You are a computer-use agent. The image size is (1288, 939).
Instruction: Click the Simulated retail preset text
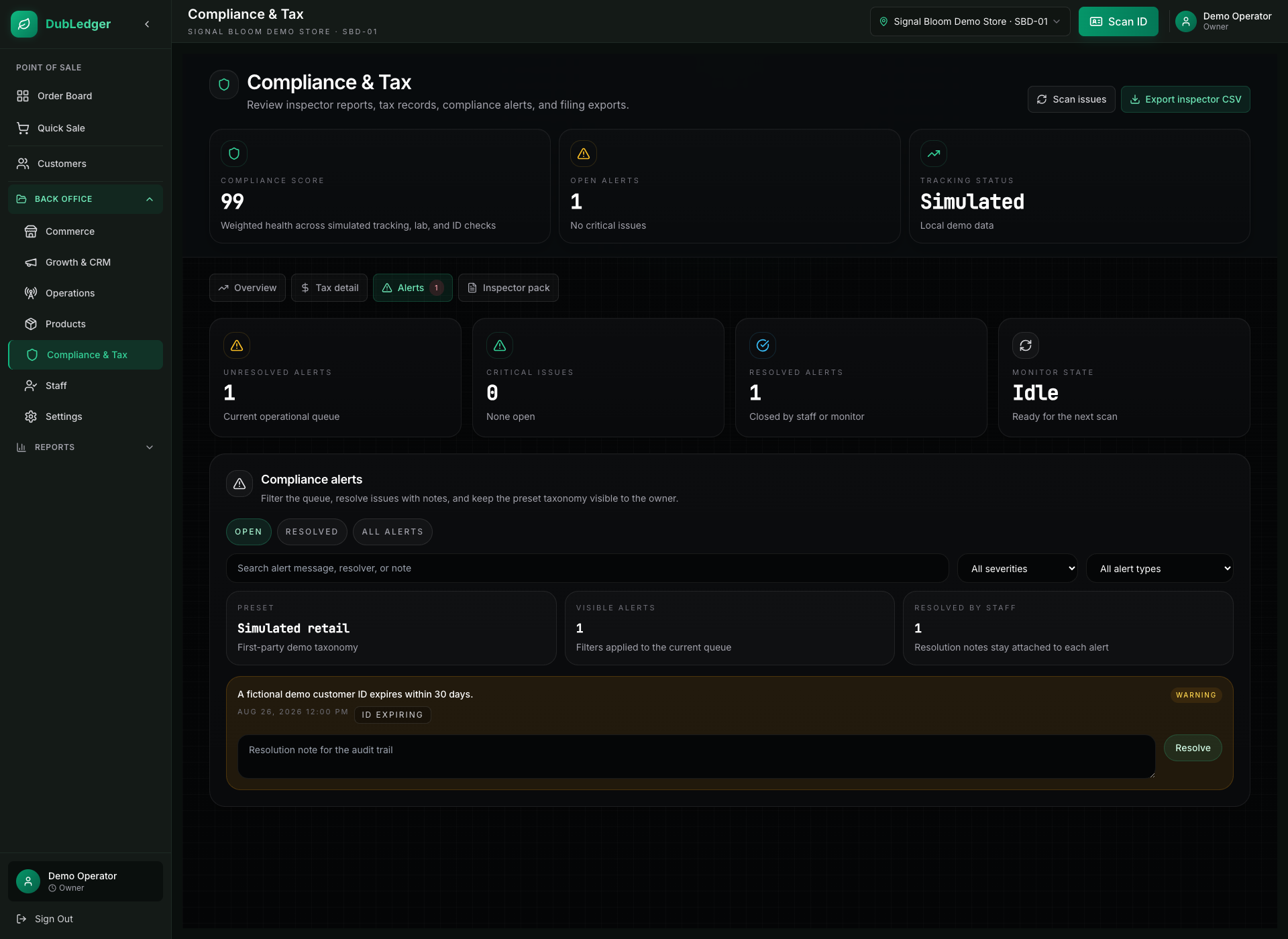293,628
